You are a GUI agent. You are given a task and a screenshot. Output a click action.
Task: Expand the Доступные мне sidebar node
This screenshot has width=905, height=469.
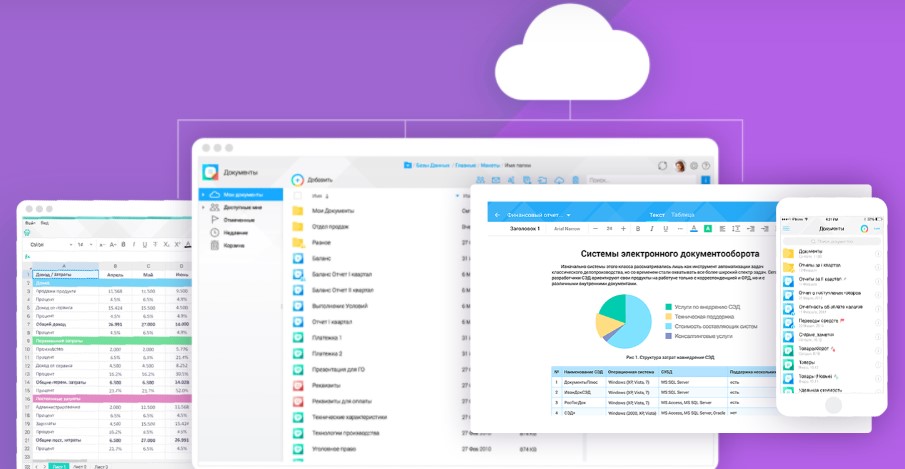(203, 207)
